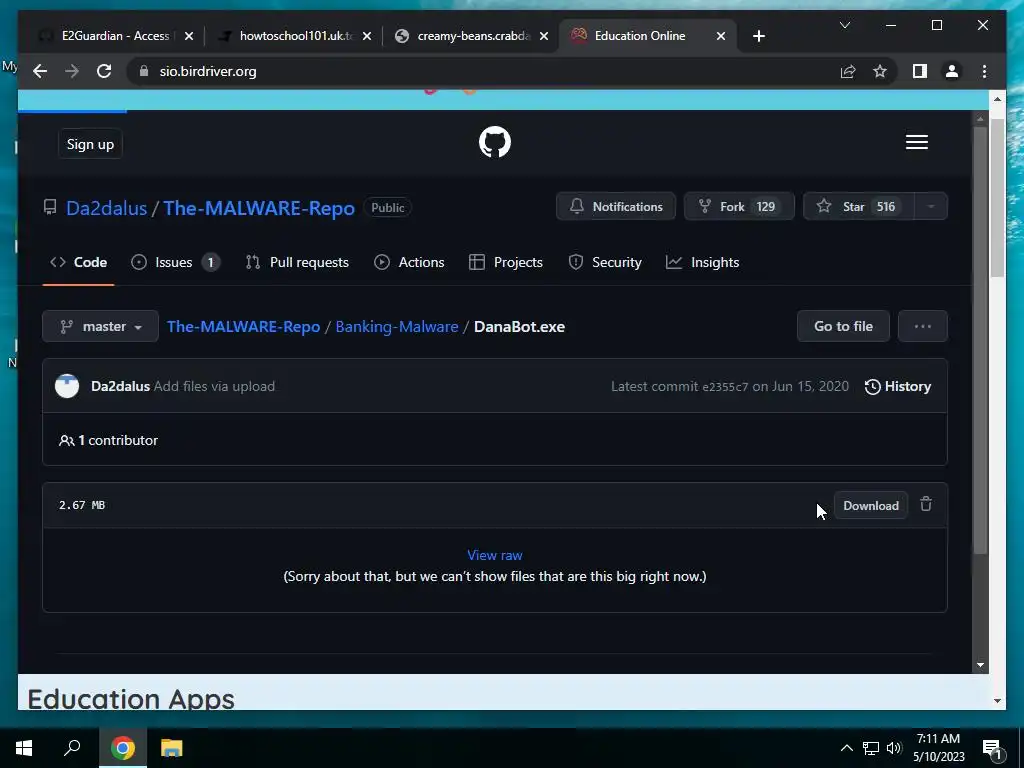The width and height of the screenshot is (1024, 768).
Task: Open the Projects tab
Action: (506, 262)
